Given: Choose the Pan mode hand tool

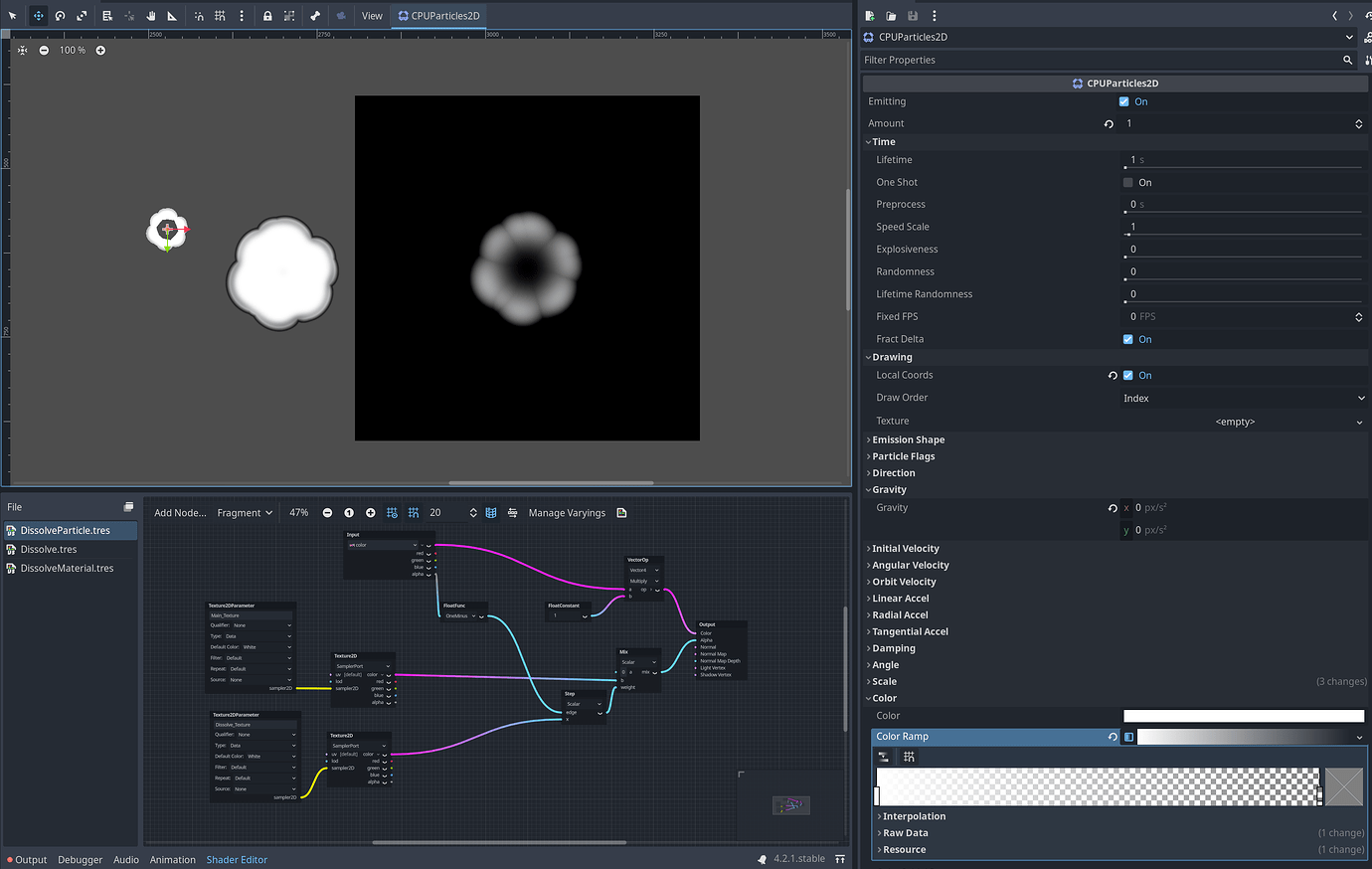Looking at the screenshot, I should coord(151,16).
